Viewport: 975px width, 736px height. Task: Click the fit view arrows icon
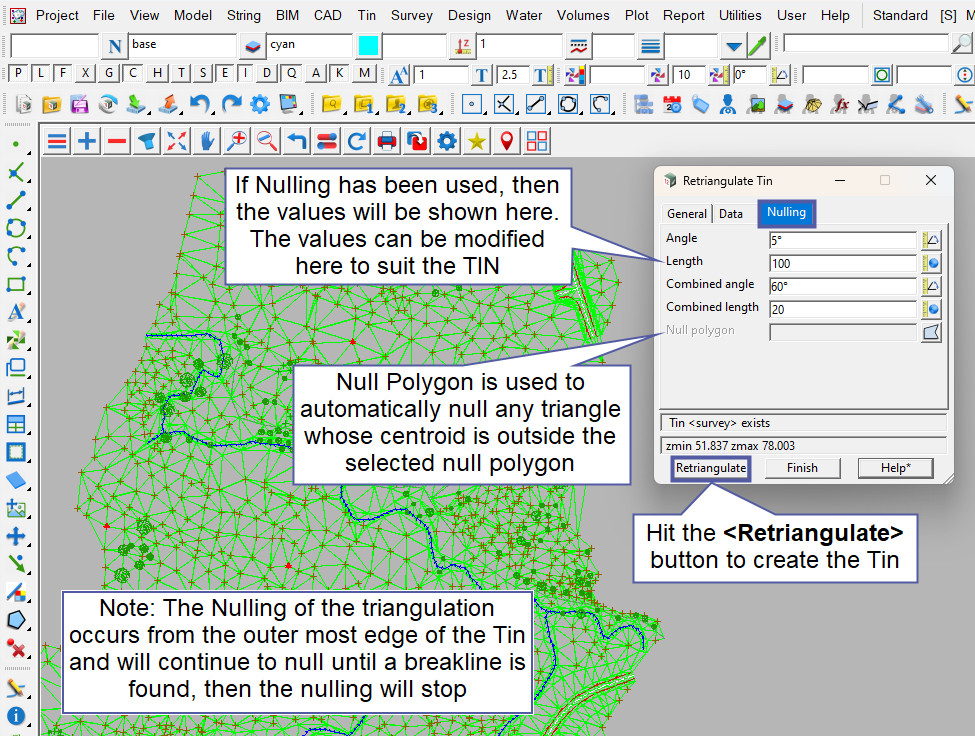(x=177, y=142)
